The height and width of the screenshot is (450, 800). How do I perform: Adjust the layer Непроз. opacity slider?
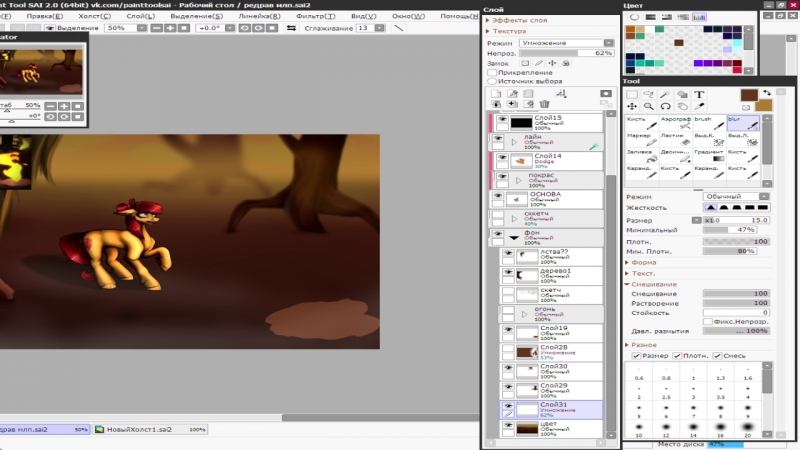click(x=566, y=53)
